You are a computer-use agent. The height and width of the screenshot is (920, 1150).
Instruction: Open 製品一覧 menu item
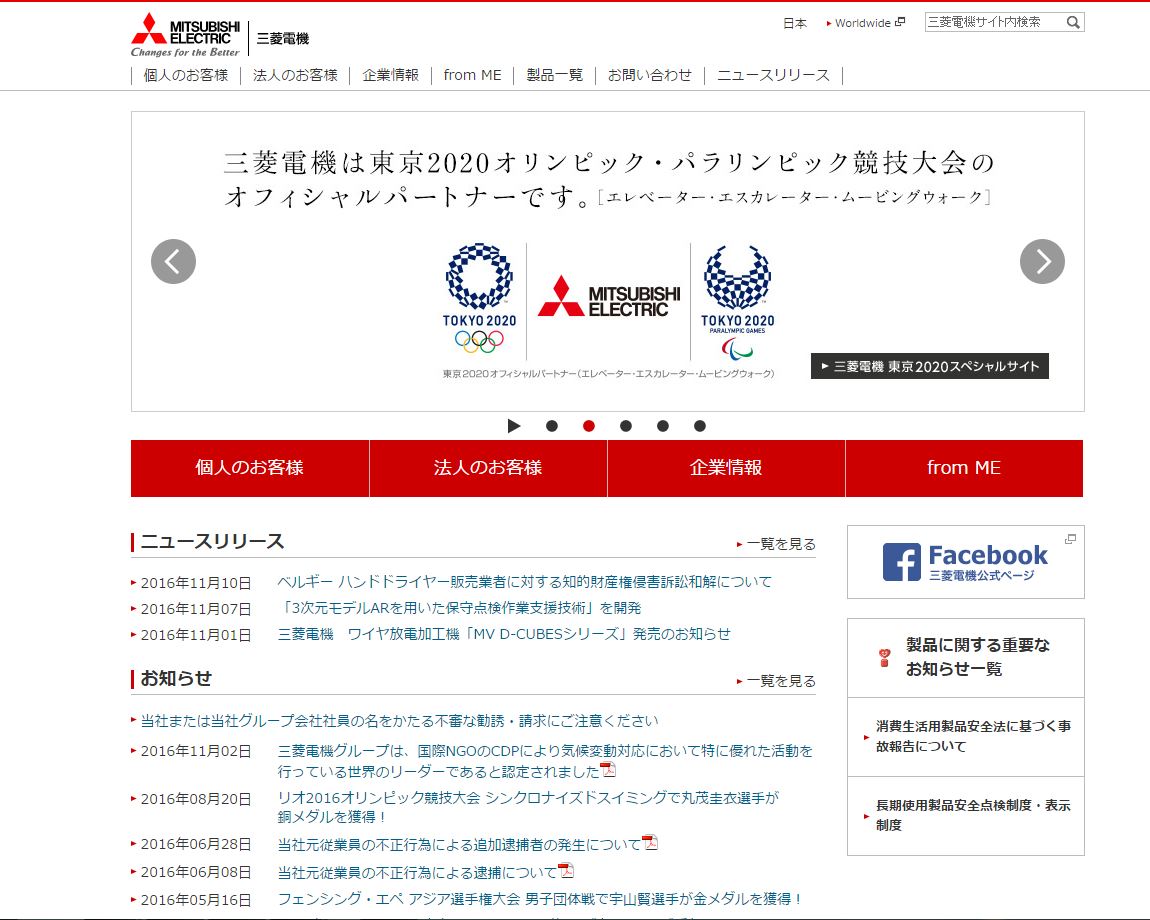point(554,75)
